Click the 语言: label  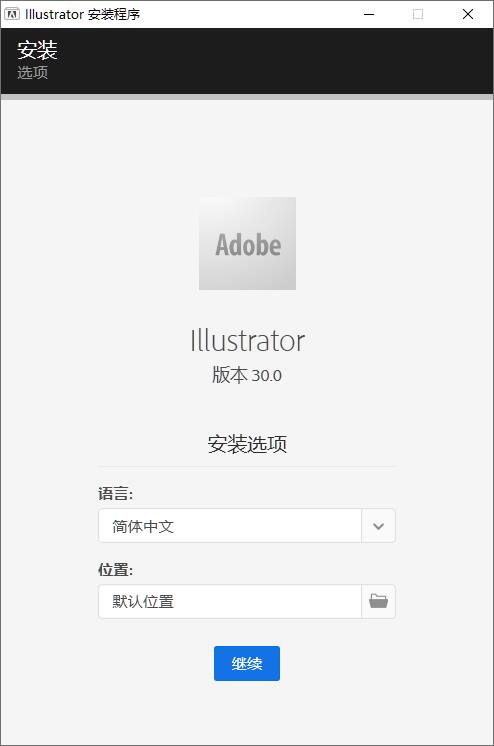(116, 493)
